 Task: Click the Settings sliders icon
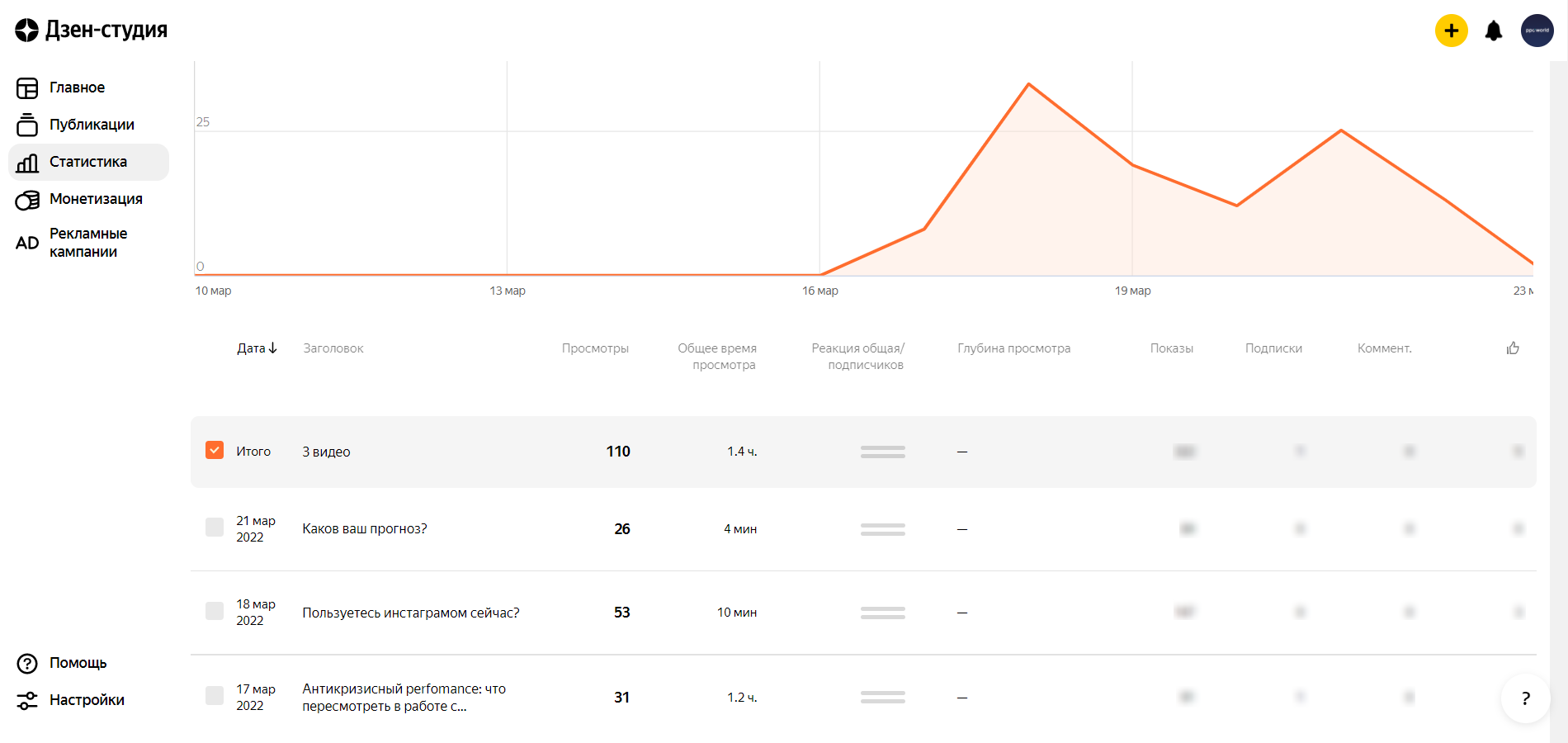coord(27,701)
